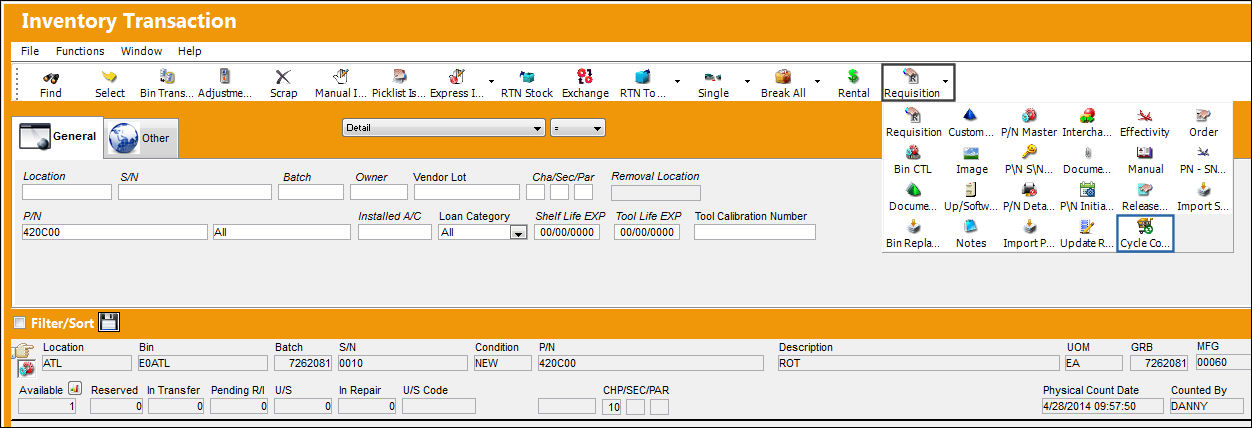Viewport: 1252px width, 428px height.
Task: Expand the Single dropdown arrow
Action: point(747,83)
